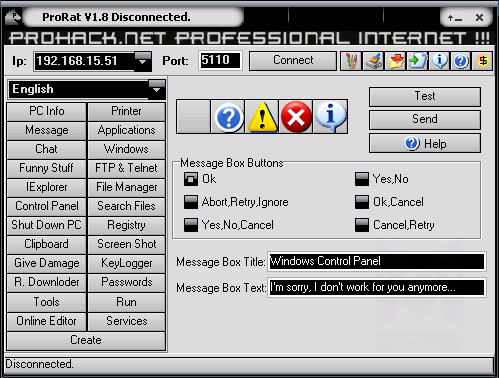
Task: Open the Funny Stuff section
Action: (47, 168)
